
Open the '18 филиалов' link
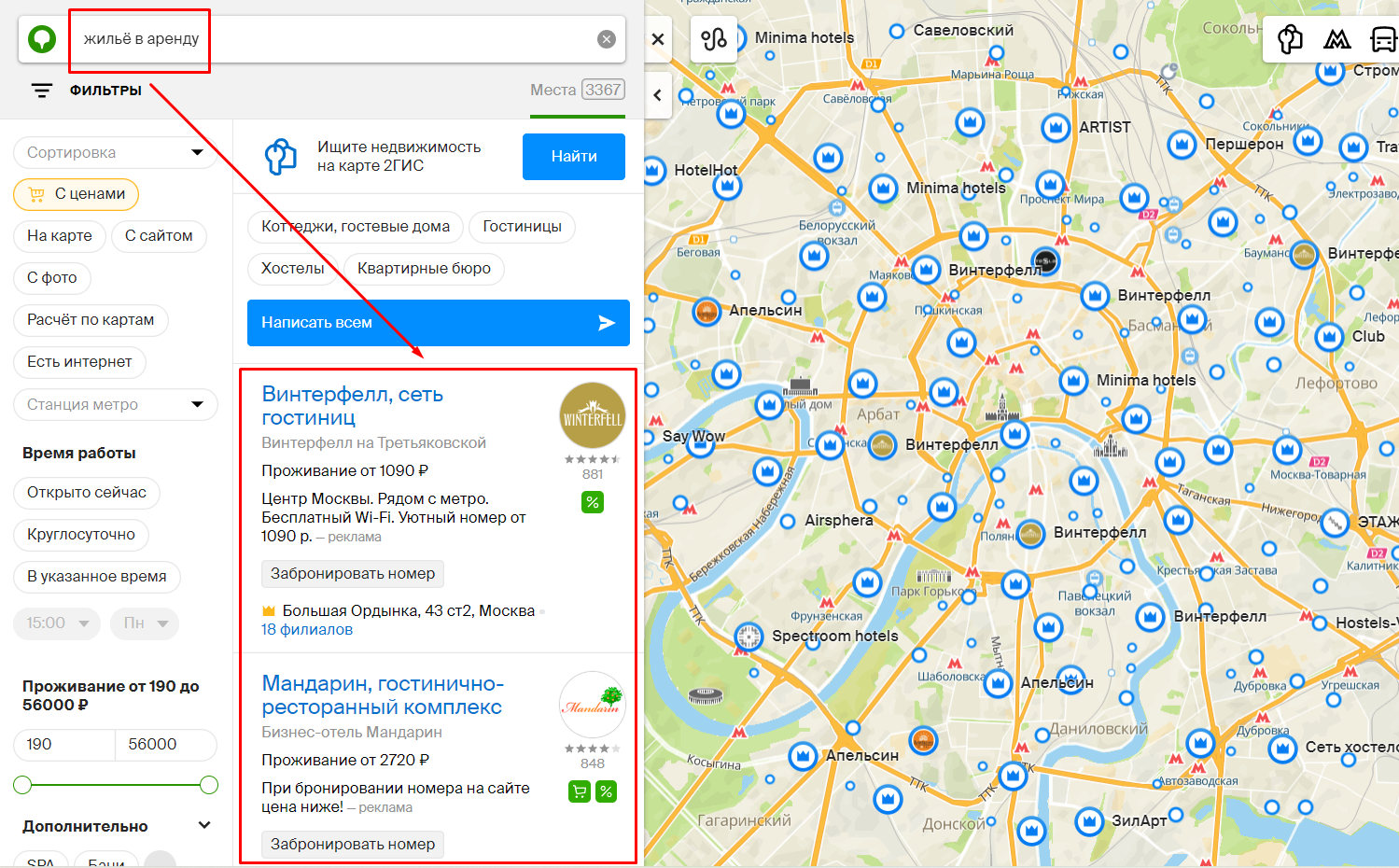point(307,630)
